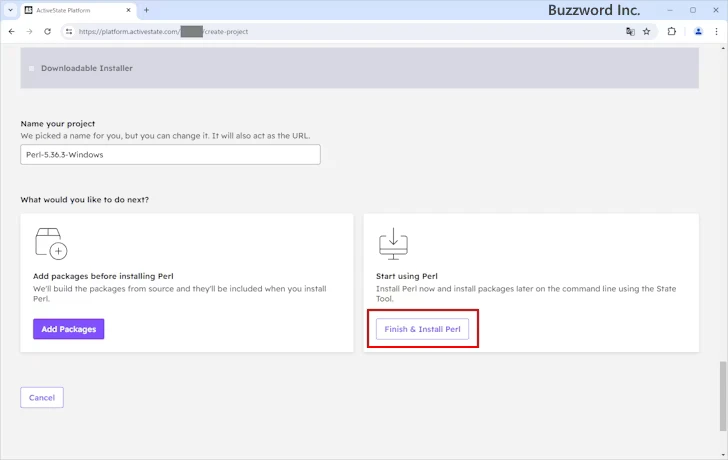
Task: Click the scrollbar down arrow
Action: point(723,455)
